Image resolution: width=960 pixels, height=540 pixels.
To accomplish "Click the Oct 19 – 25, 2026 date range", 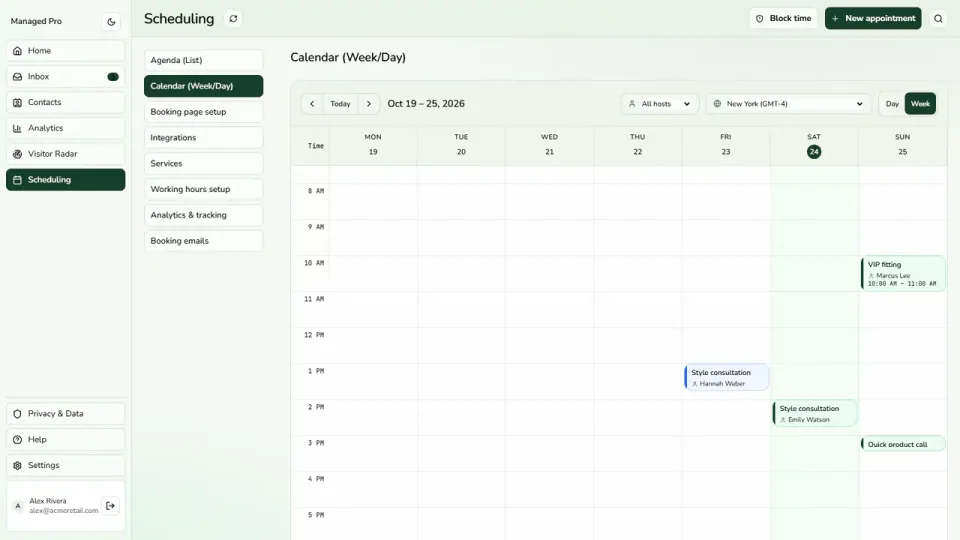I will pyautogui.click(x=426, y=103).
